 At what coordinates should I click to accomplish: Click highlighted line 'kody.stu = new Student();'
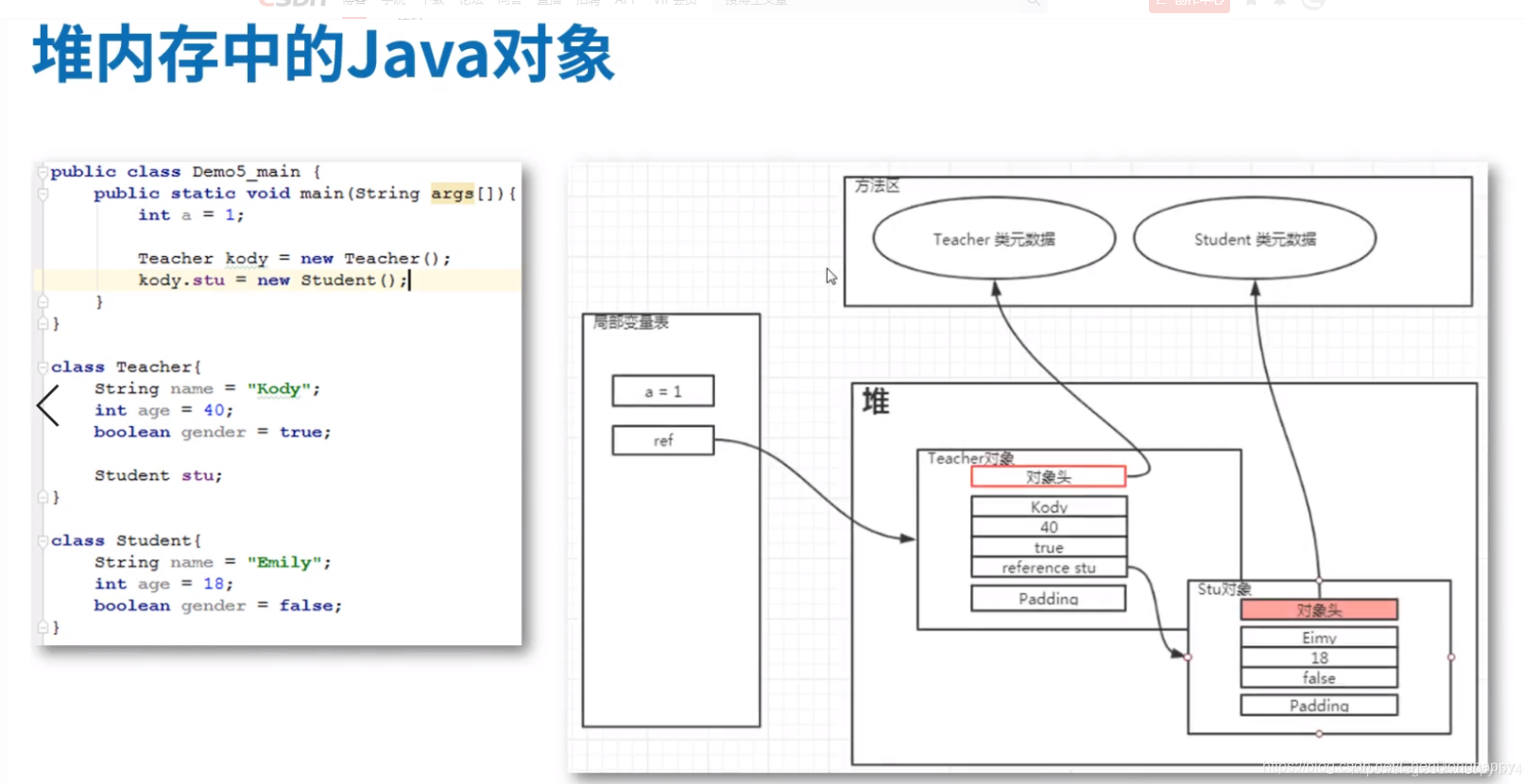[273, 281]
